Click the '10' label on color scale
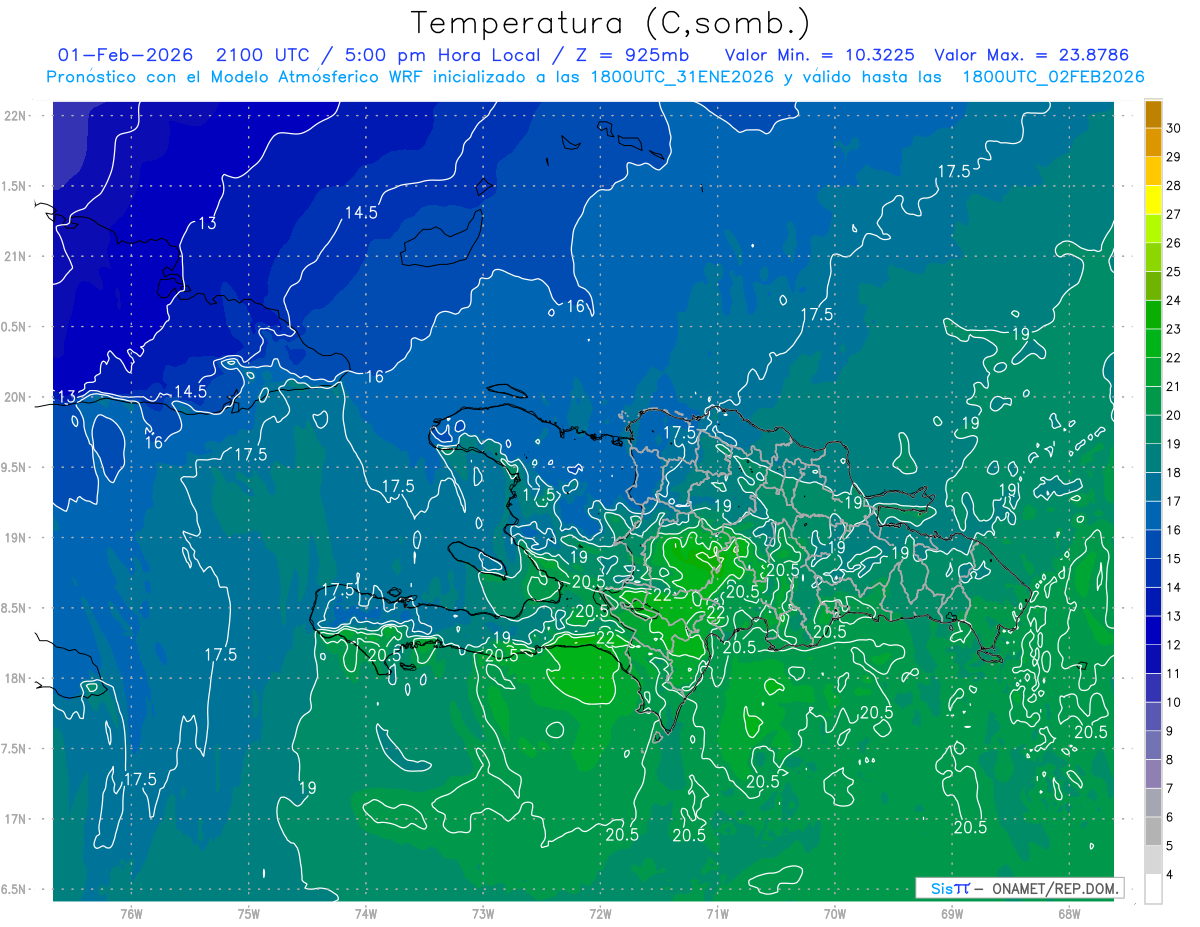The height and width of the screenshot is (927, 1200). click(1173, 702)
